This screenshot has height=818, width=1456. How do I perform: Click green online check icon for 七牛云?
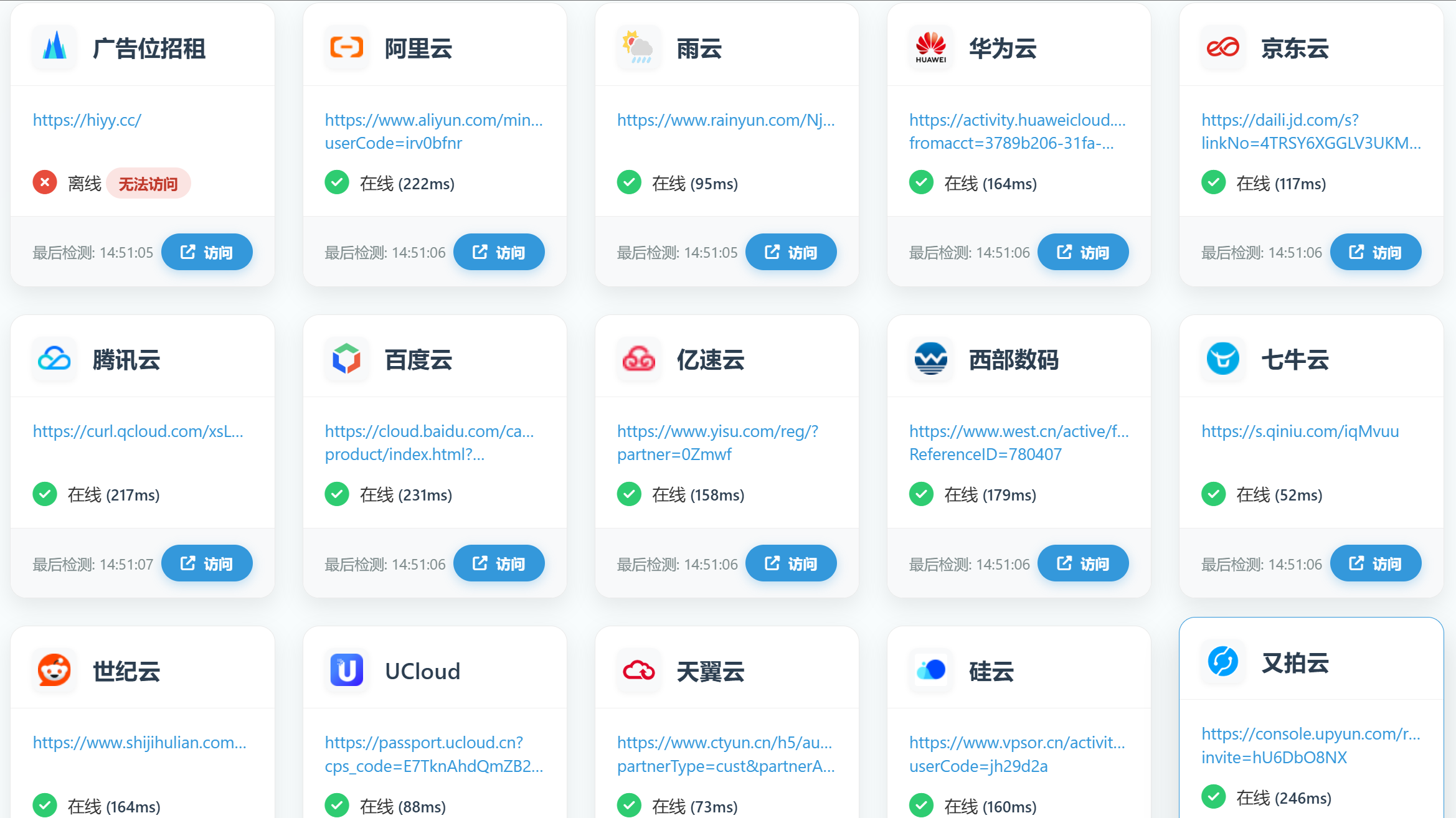click(x=1213, y=494)
